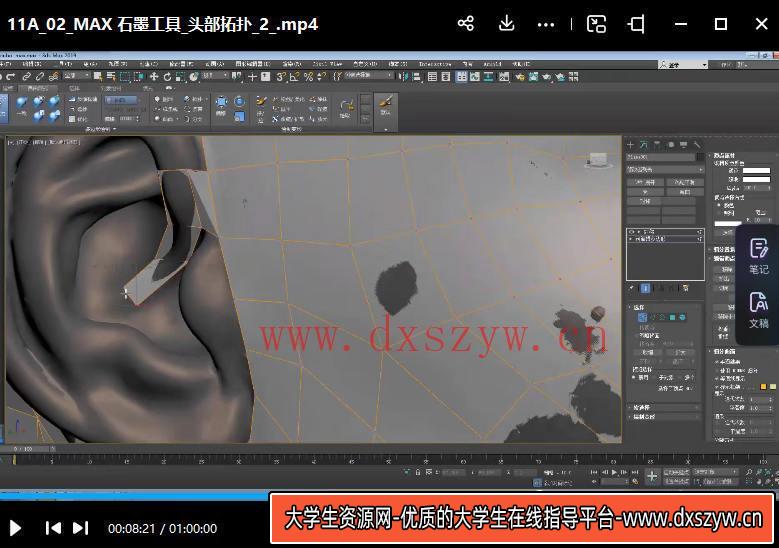Toggle Window/Crossing selection mode

coord(139,76)
